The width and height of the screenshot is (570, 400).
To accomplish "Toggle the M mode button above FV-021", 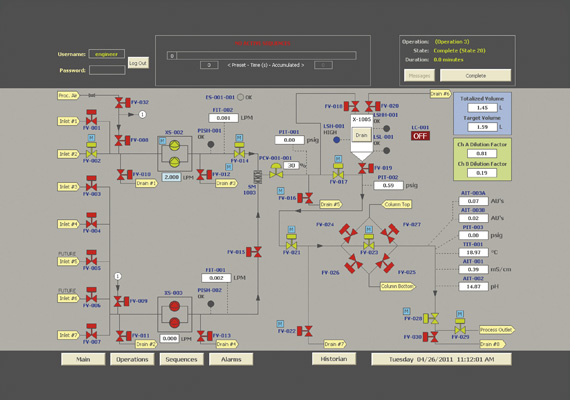I will (292, 229).
